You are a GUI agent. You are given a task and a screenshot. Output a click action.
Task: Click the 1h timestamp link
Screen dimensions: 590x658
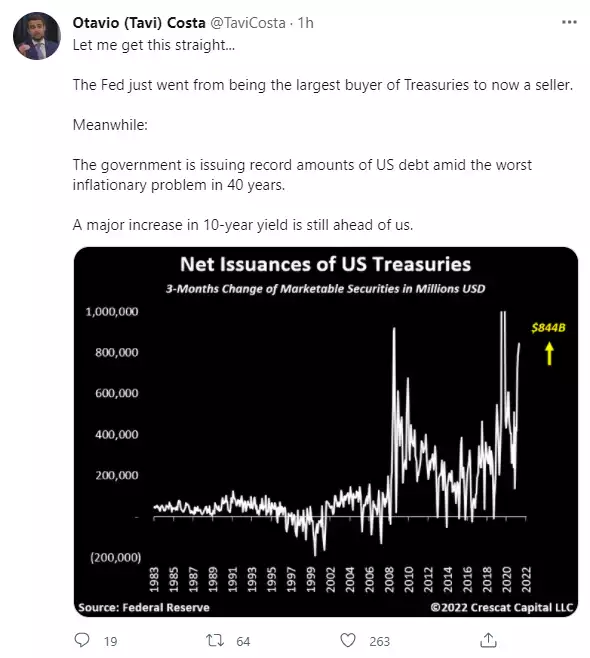305,23
